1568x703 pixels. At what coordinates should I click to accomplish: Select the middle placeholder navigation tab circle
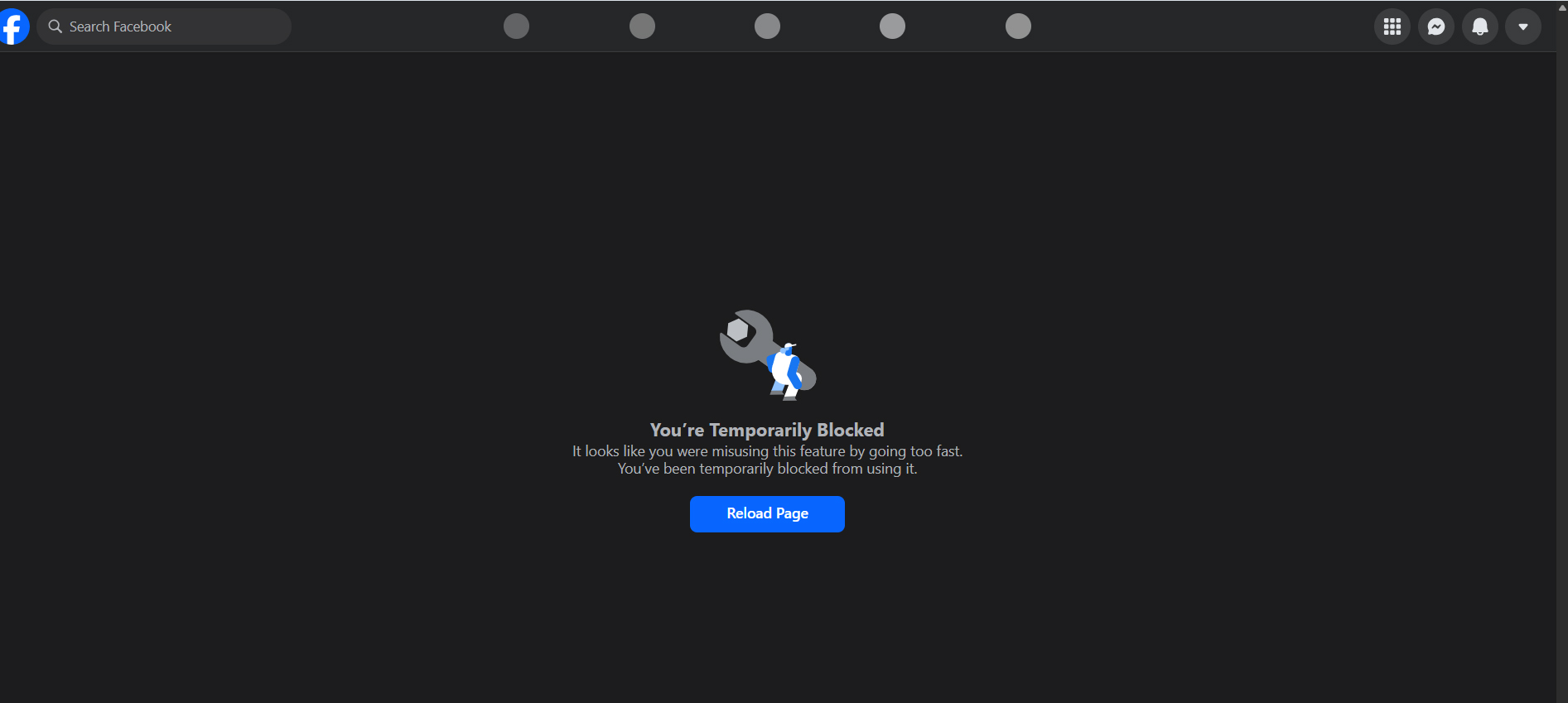point(767,26)
